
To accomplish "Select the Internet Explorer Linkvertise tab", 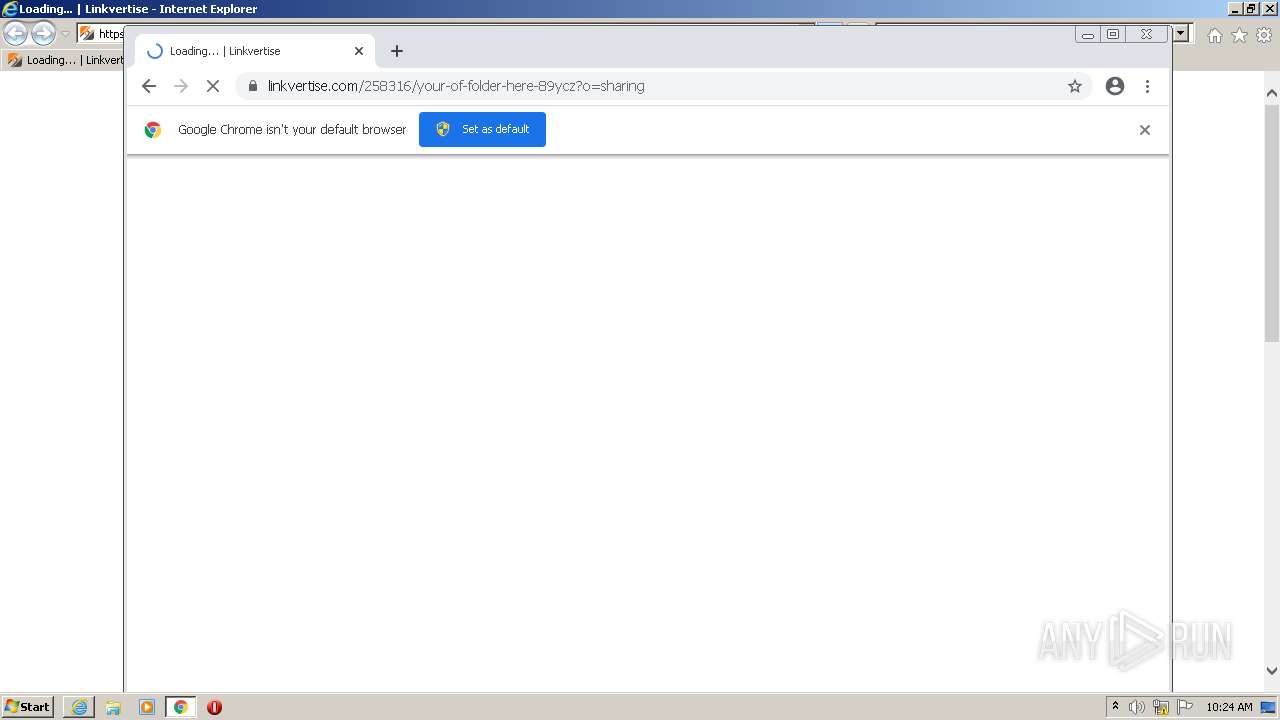I will coord(63,60).
